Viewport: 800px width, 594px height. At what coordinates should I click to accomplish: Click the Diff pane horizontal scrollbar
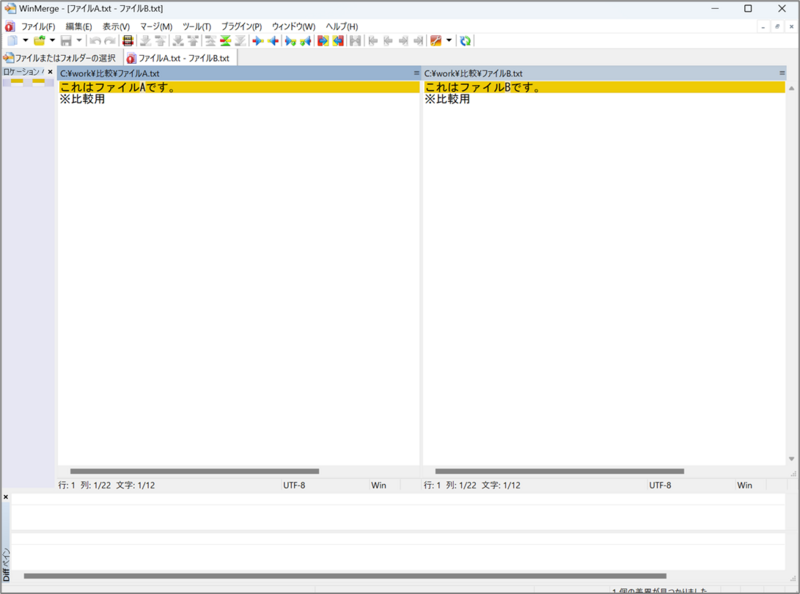(x=345, y=576)
